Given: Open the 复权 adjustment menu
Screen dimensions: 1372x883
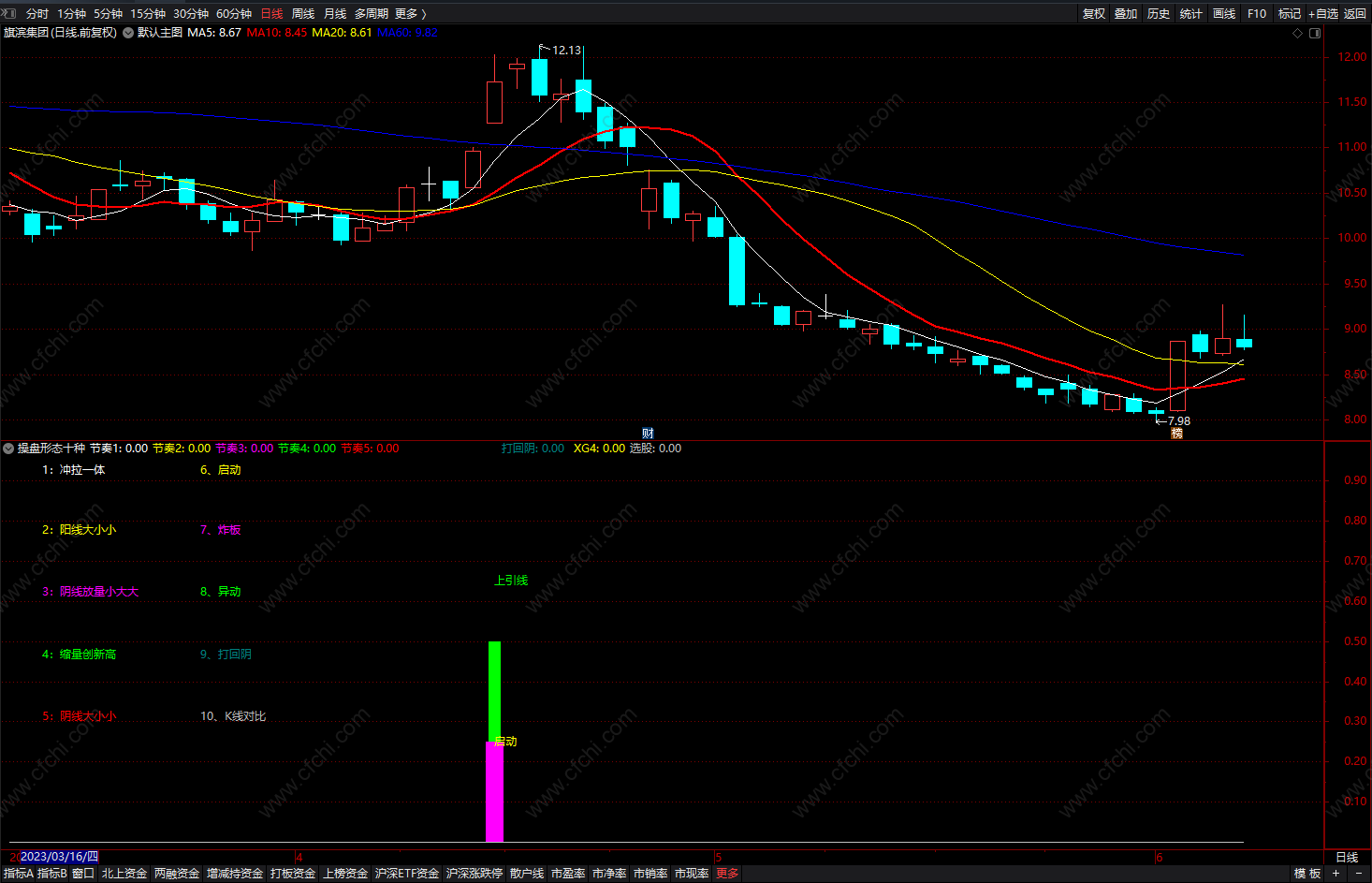Looking at the screenshot, I should [x=1094, y=13].
